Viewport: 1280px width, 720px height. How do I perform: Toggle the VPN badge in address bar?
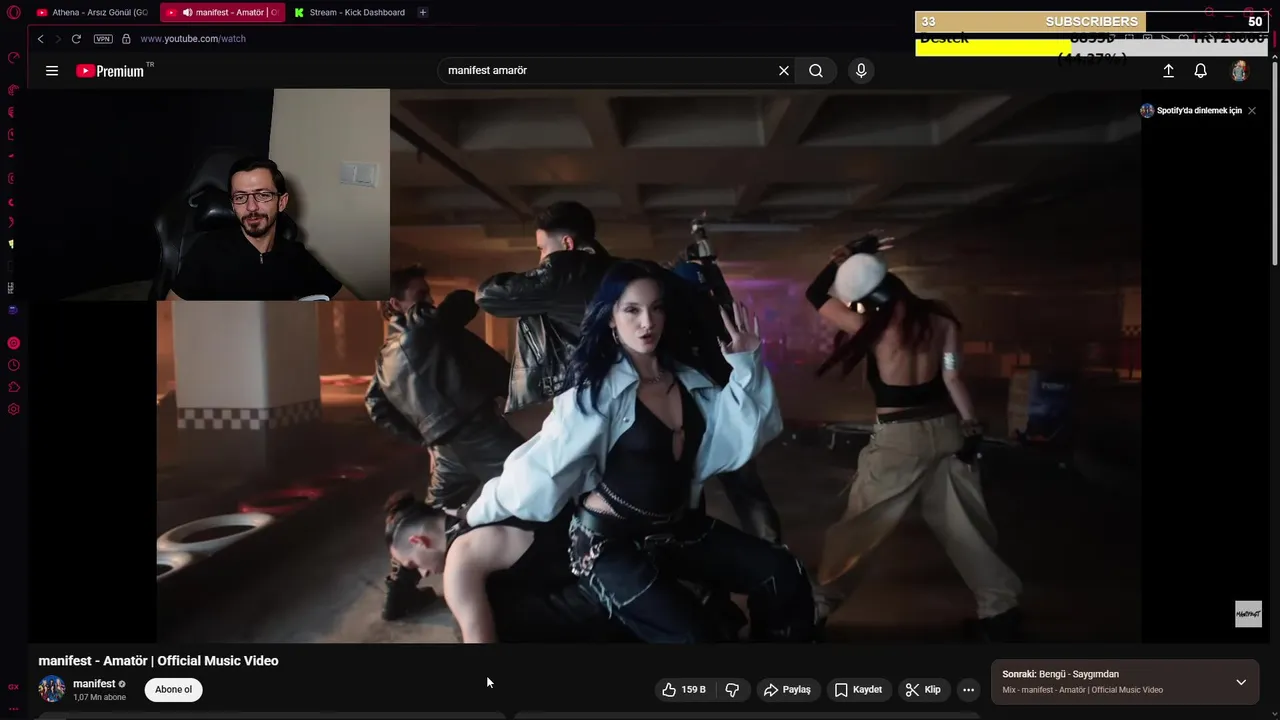pos(103,39)
